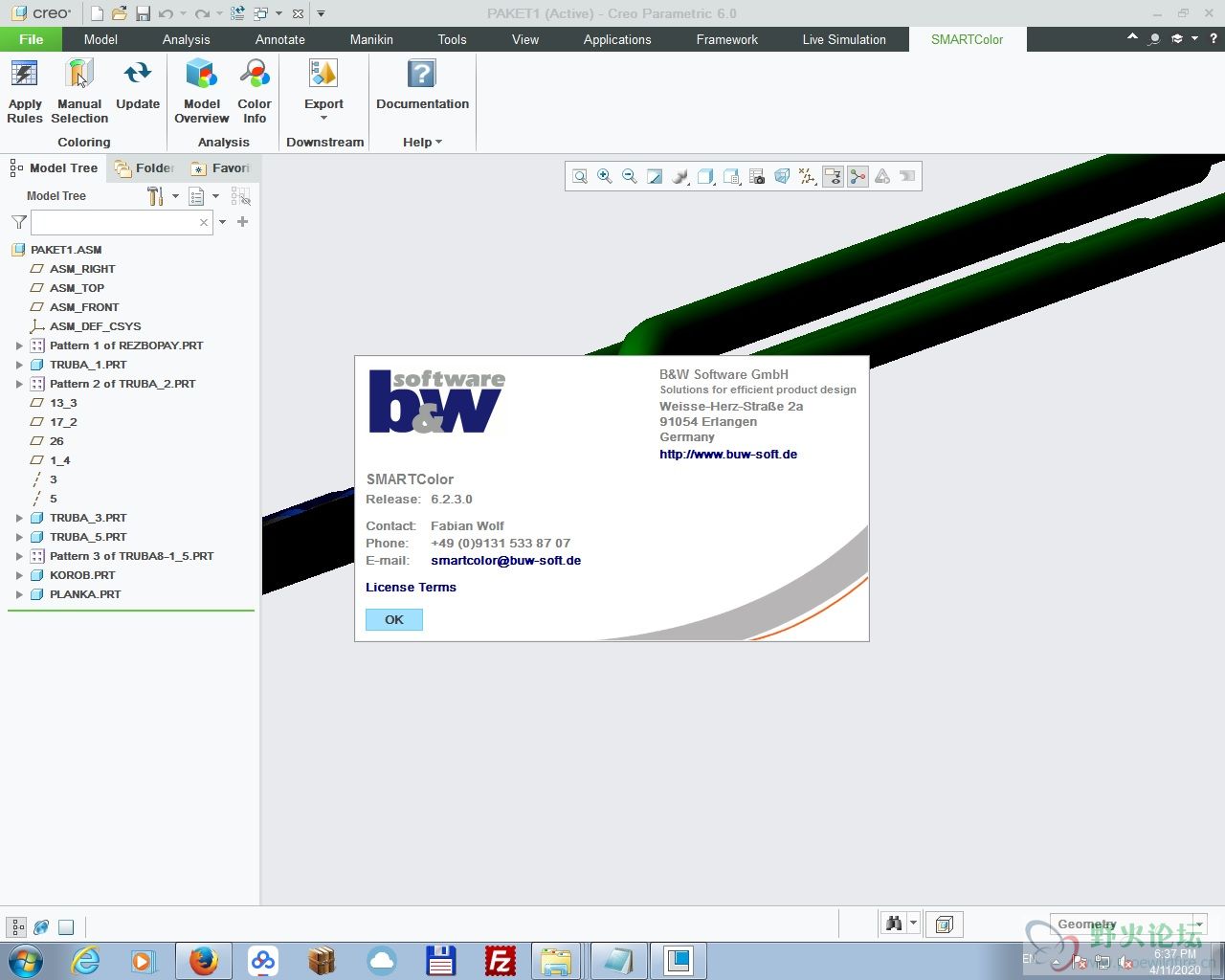Screen dimensions: 1225x980
Task: Expand Pattern 1 of REZBOPAY.PRT
Action: (19, 345)
